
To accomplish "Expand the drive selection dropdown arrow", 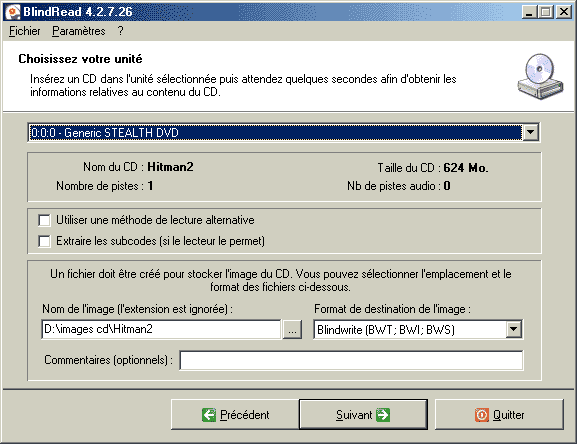I will tap(531, 132).
